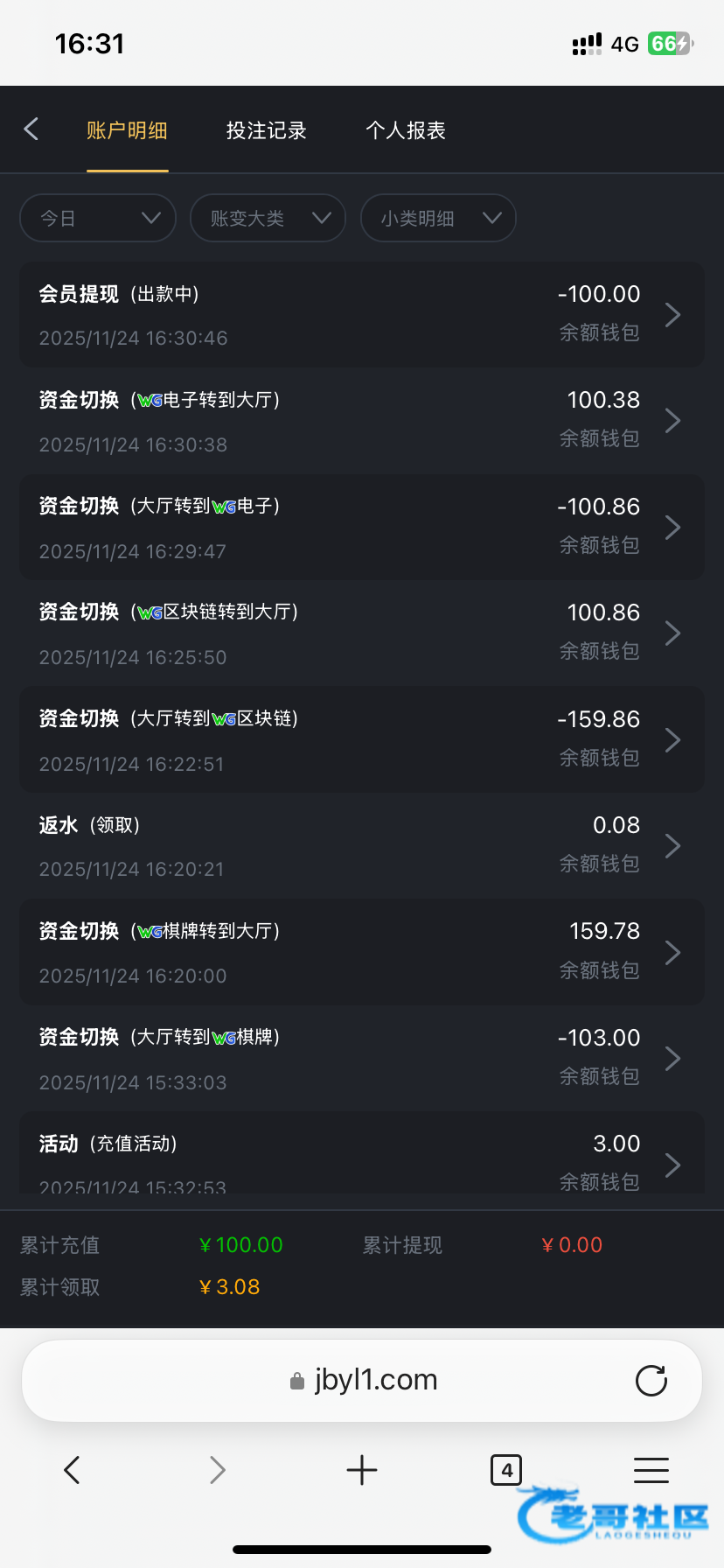The width and height of the screenshot is (724, 1568).
Task: Tap the browser forward arrow
Action: [x=218, y=1470]
